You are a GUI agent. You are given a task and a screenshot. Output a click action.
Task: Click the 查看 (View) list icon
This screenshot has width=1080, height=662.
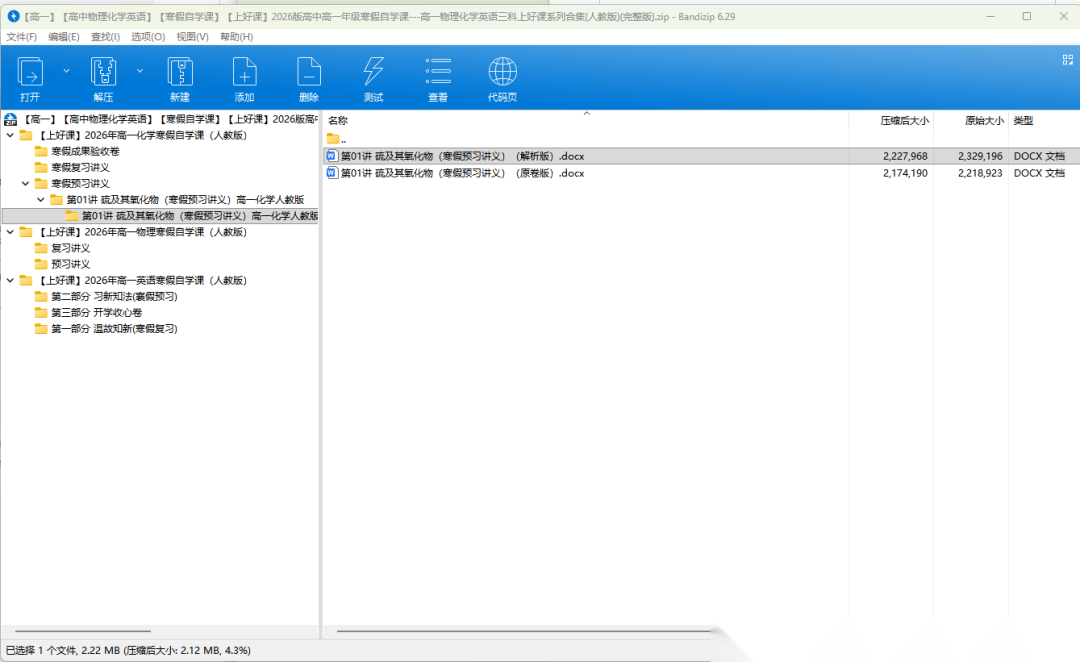pyautogui.click(x=438, y=73)
